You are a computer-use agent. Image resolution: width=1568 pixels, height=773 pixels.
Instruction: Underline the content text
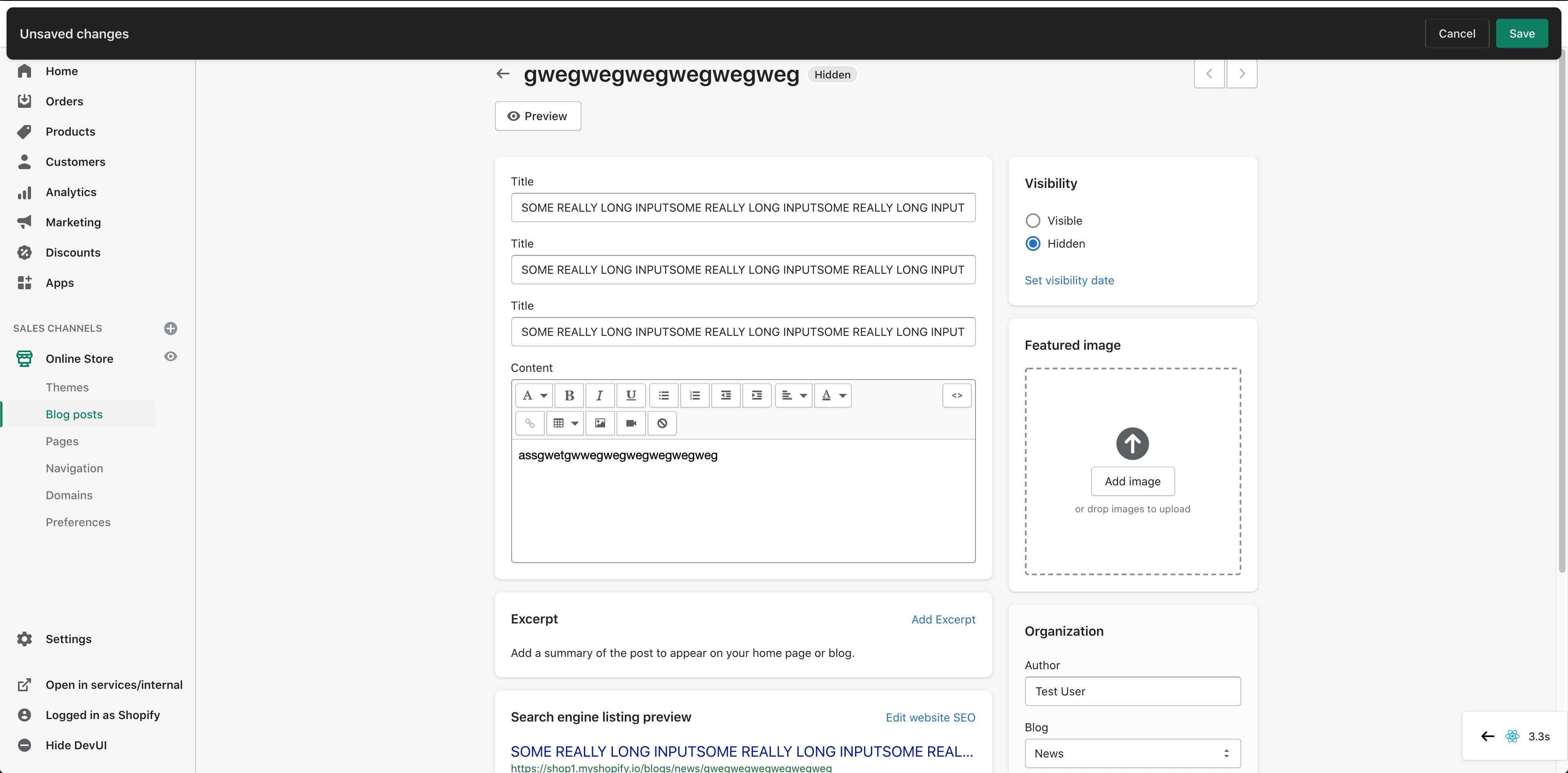click(630, 395)
